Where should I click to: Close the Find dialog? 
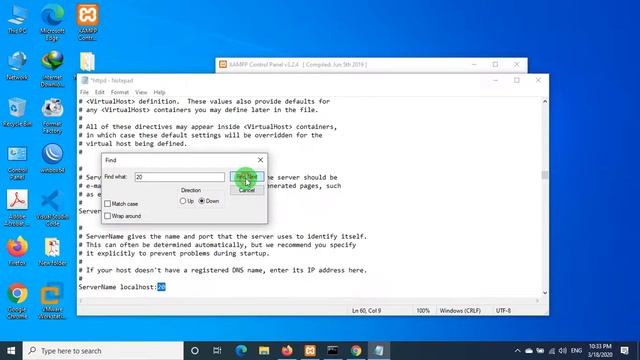(x=260, y=160)
